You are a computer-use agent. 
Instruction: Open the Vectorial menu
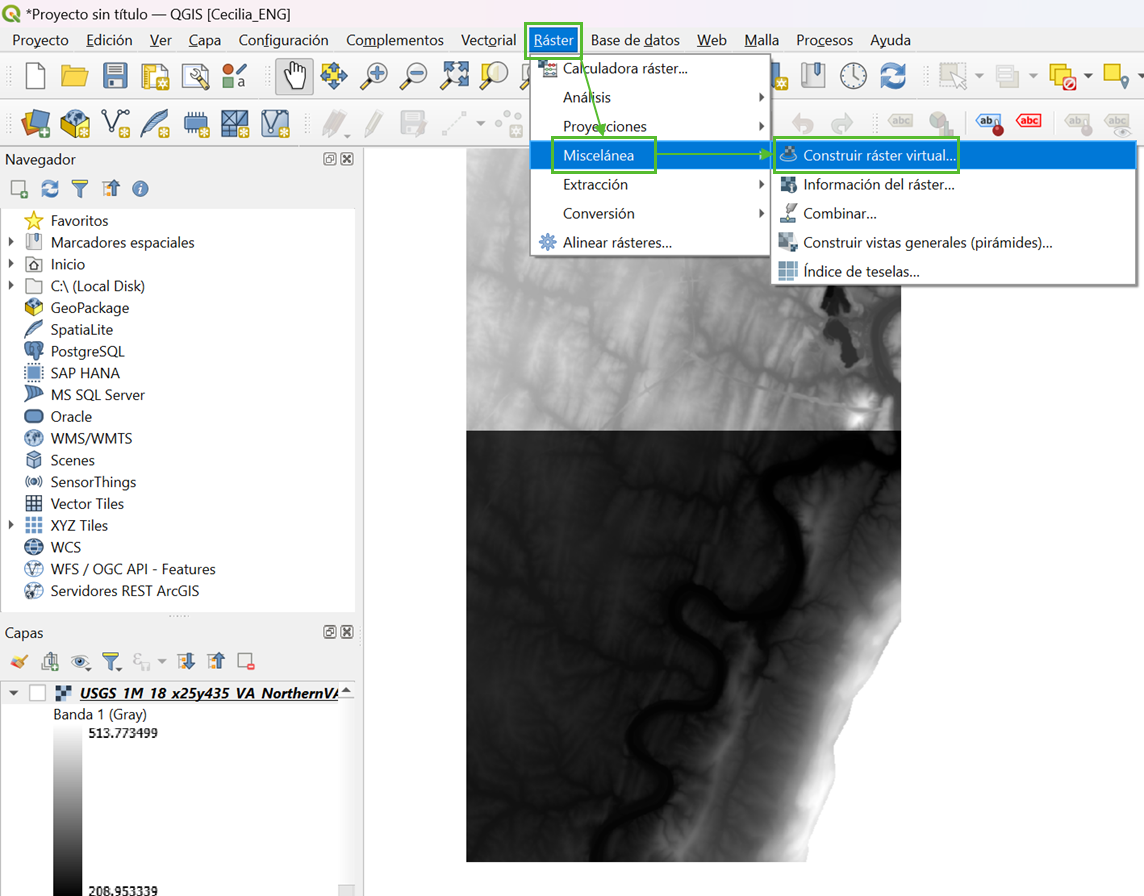pos(488,40)
